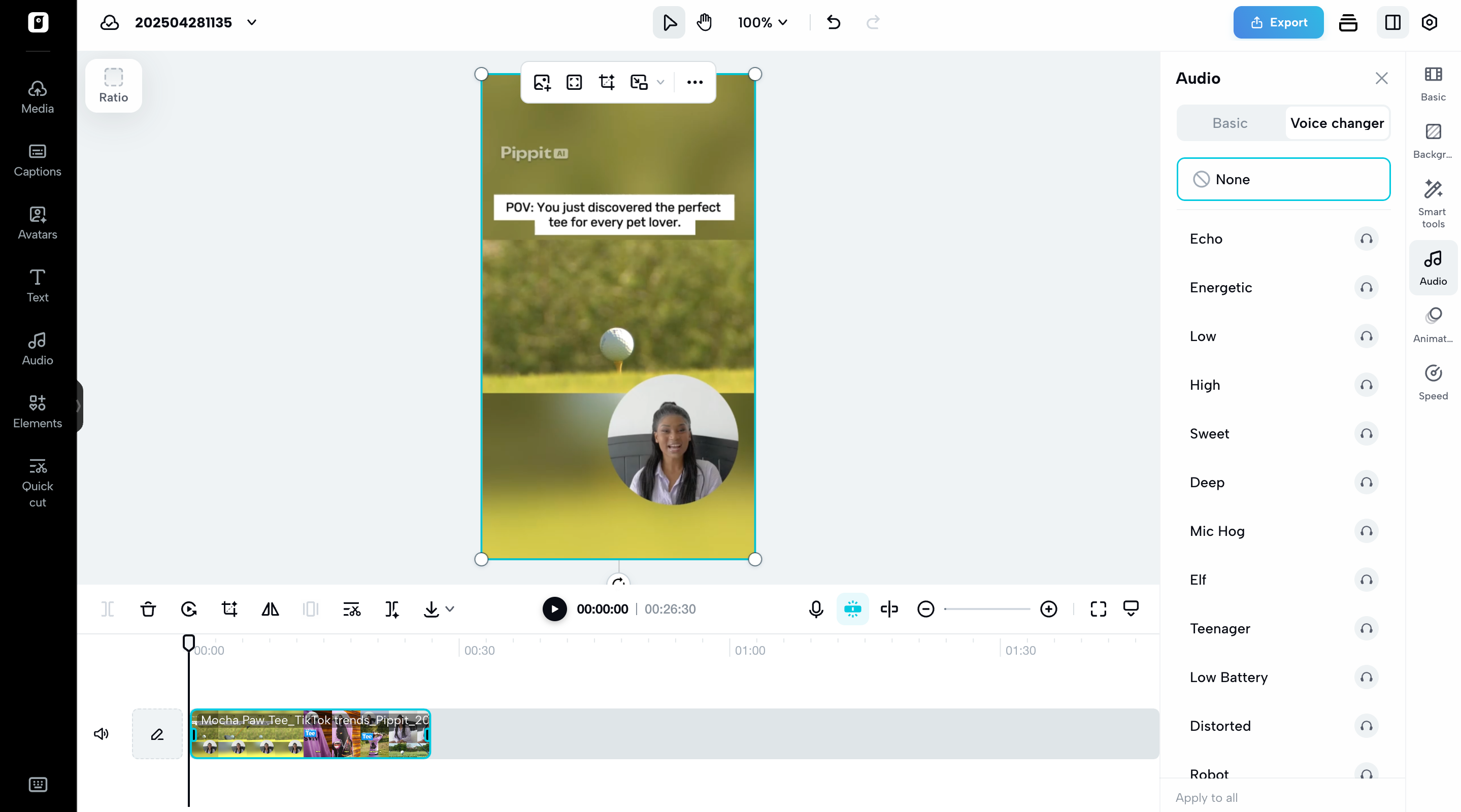1461x812 pixels.
Task: Toggle the hand pan tool
Action: [x=704, y=22]
